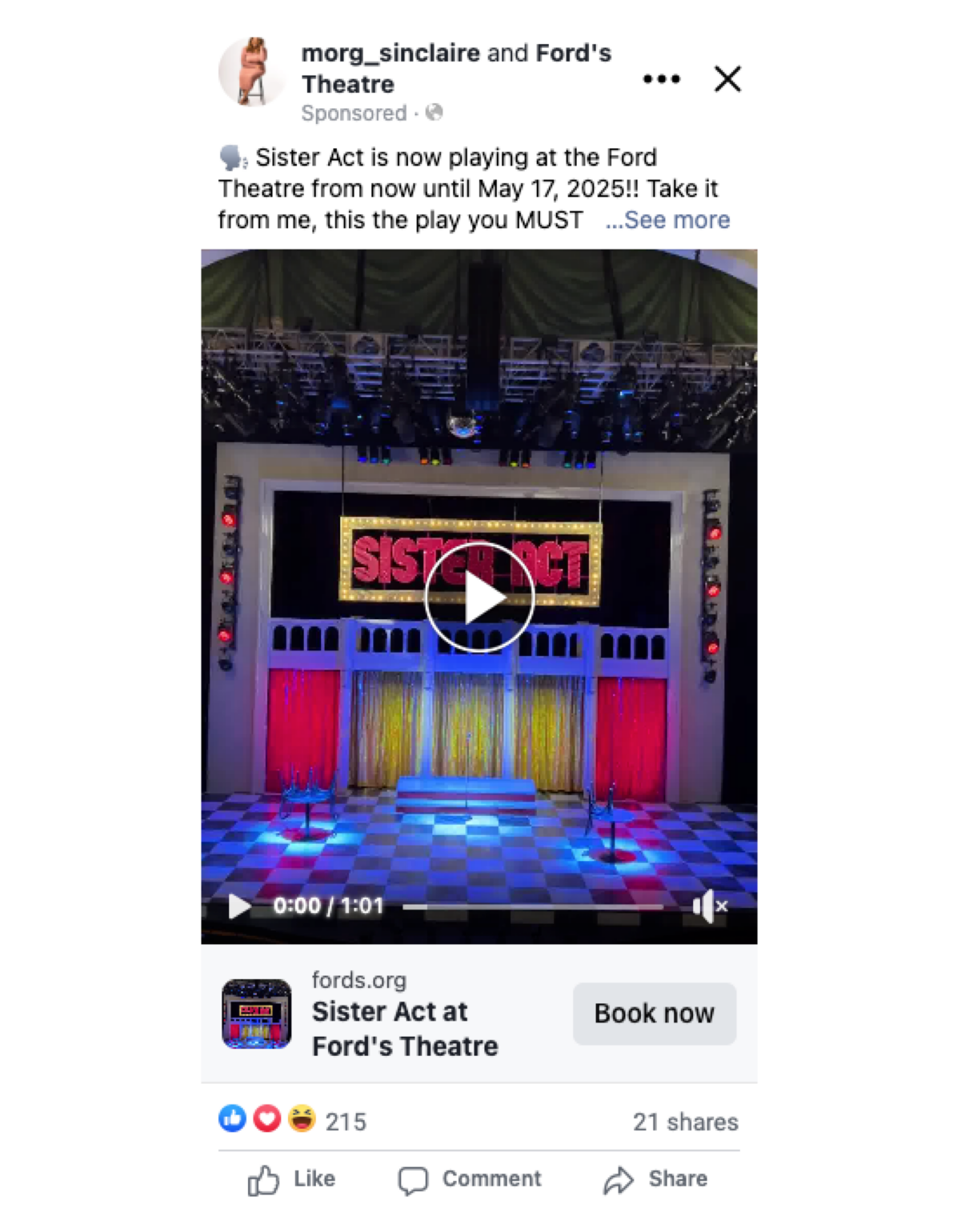The image size is (957, 1232).
Task: Comment on the post
Action: (x=470, y=1179)
